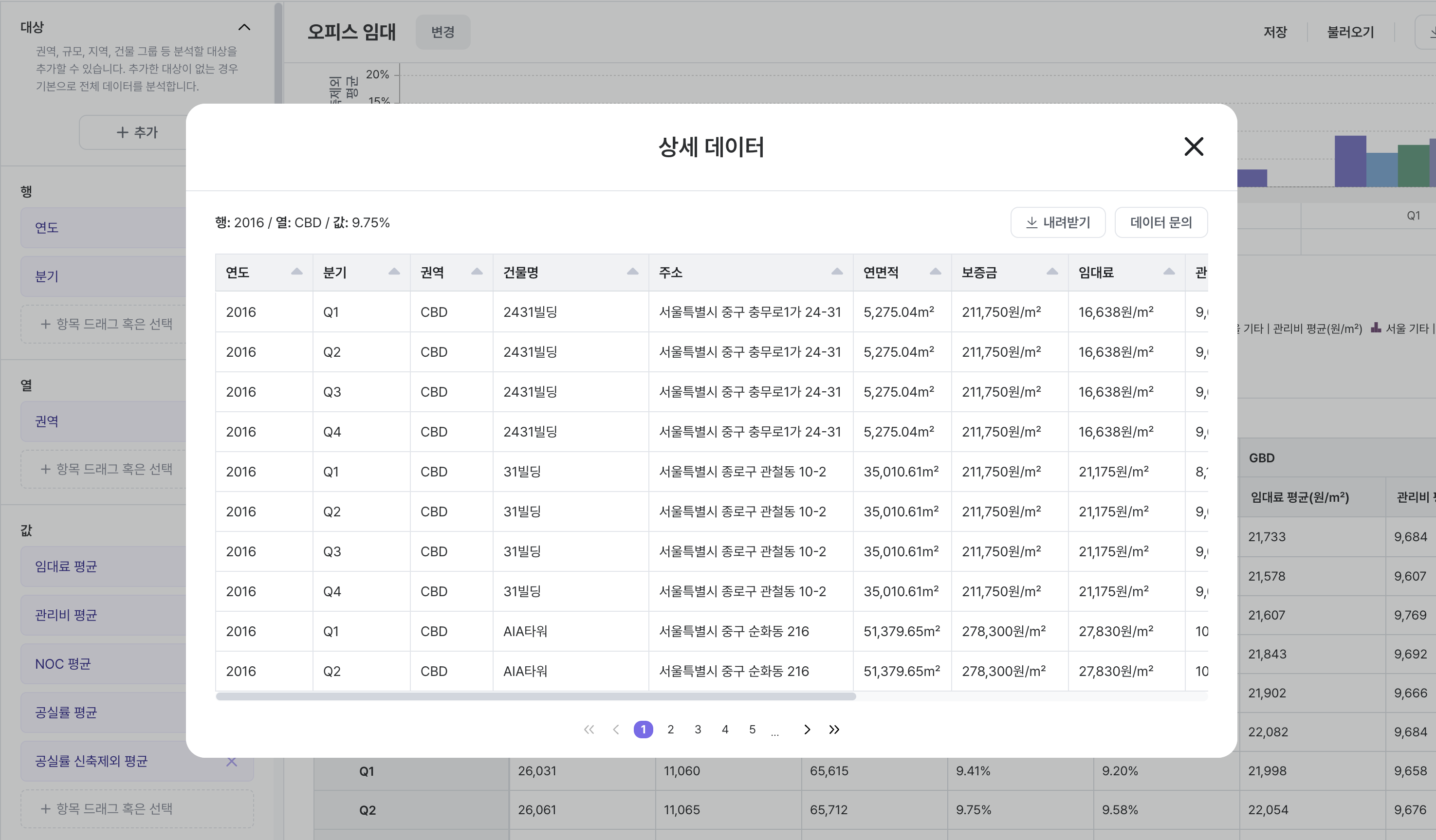Sort by 연도 column arrow
Screen dimensions: 1436x840
tap(296, 272)
